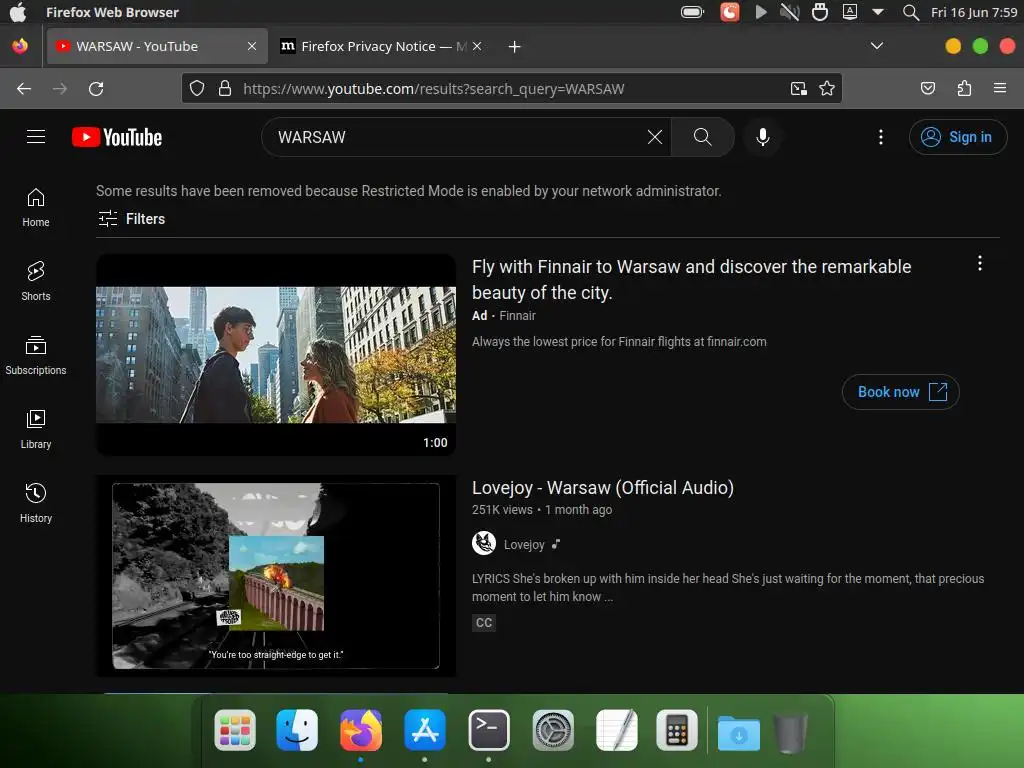The image size is (1024, 768).
Task: Open the Firefox application menu
Action: coord(999,88)
